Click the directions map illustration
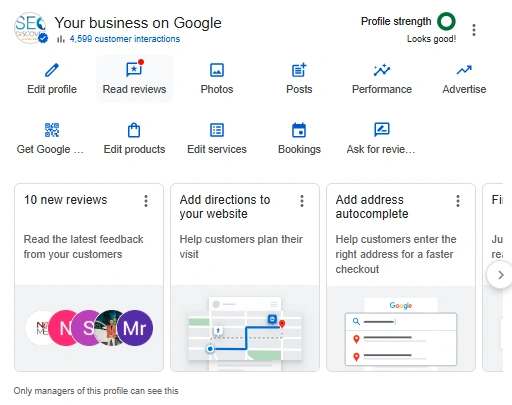The width and height of the screenshot is (512, 405). pos(245,333)
